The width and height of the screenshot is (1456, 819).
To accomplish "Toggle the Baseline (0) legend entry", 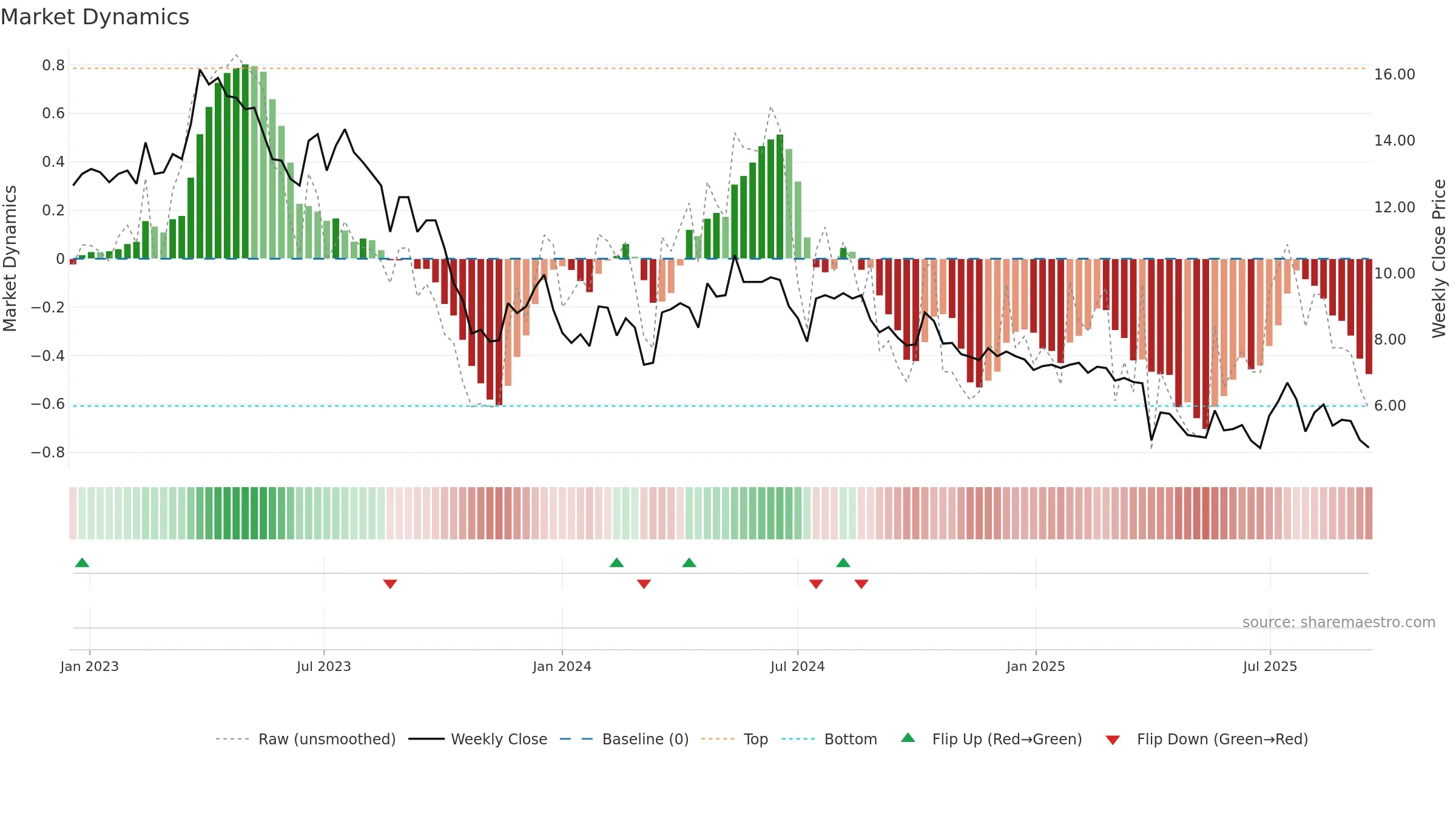I will coord(624,739).
